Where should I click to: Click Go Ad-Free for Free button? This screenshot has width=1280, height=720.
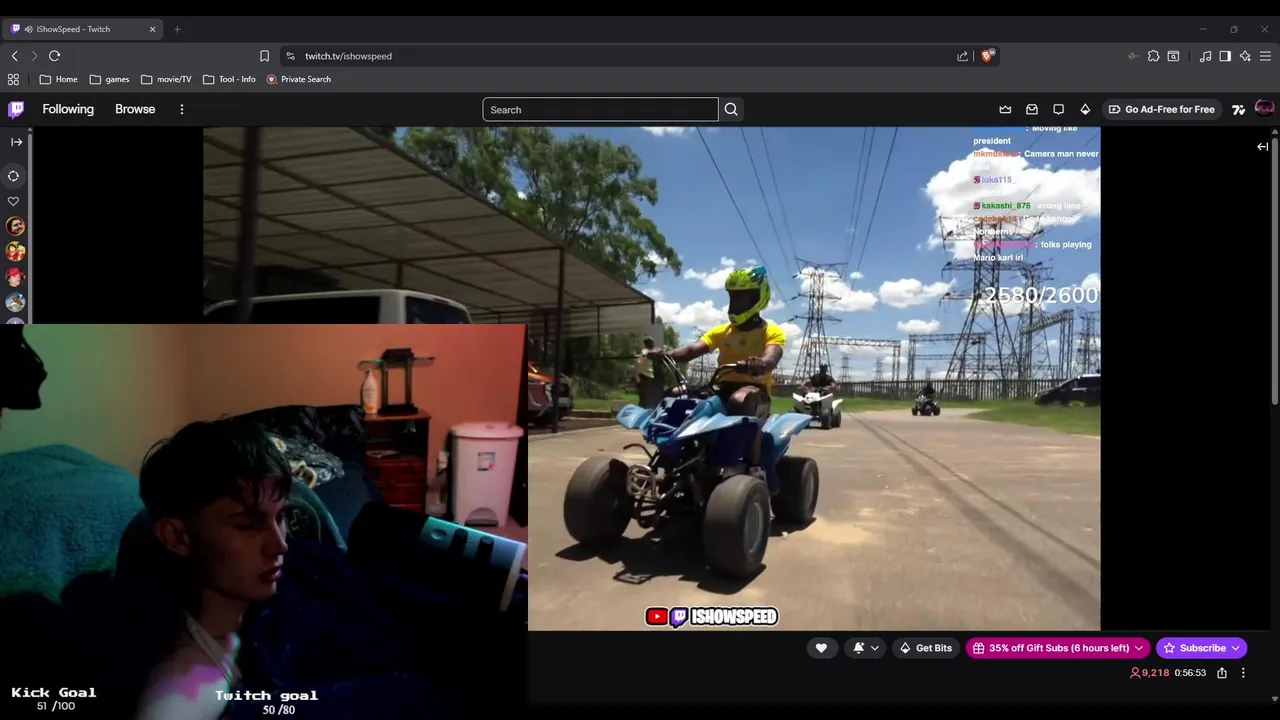pos(1161,109)
